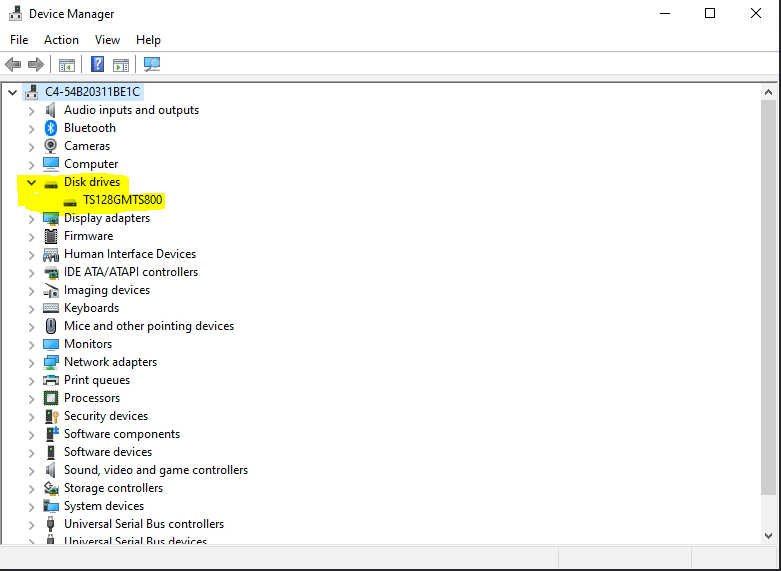Expand the Network adapters node

[x=31, y=363]
